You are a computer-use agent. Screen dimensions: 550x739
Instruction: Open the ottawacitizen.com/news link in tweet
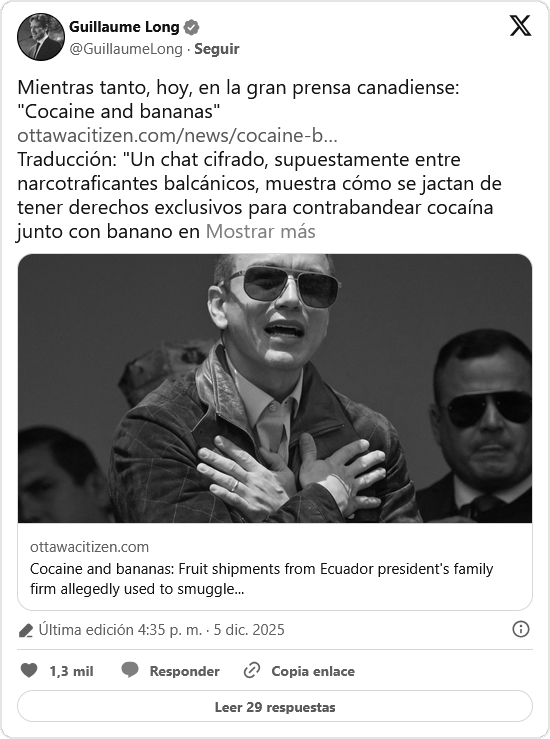(x=177, y=136)
